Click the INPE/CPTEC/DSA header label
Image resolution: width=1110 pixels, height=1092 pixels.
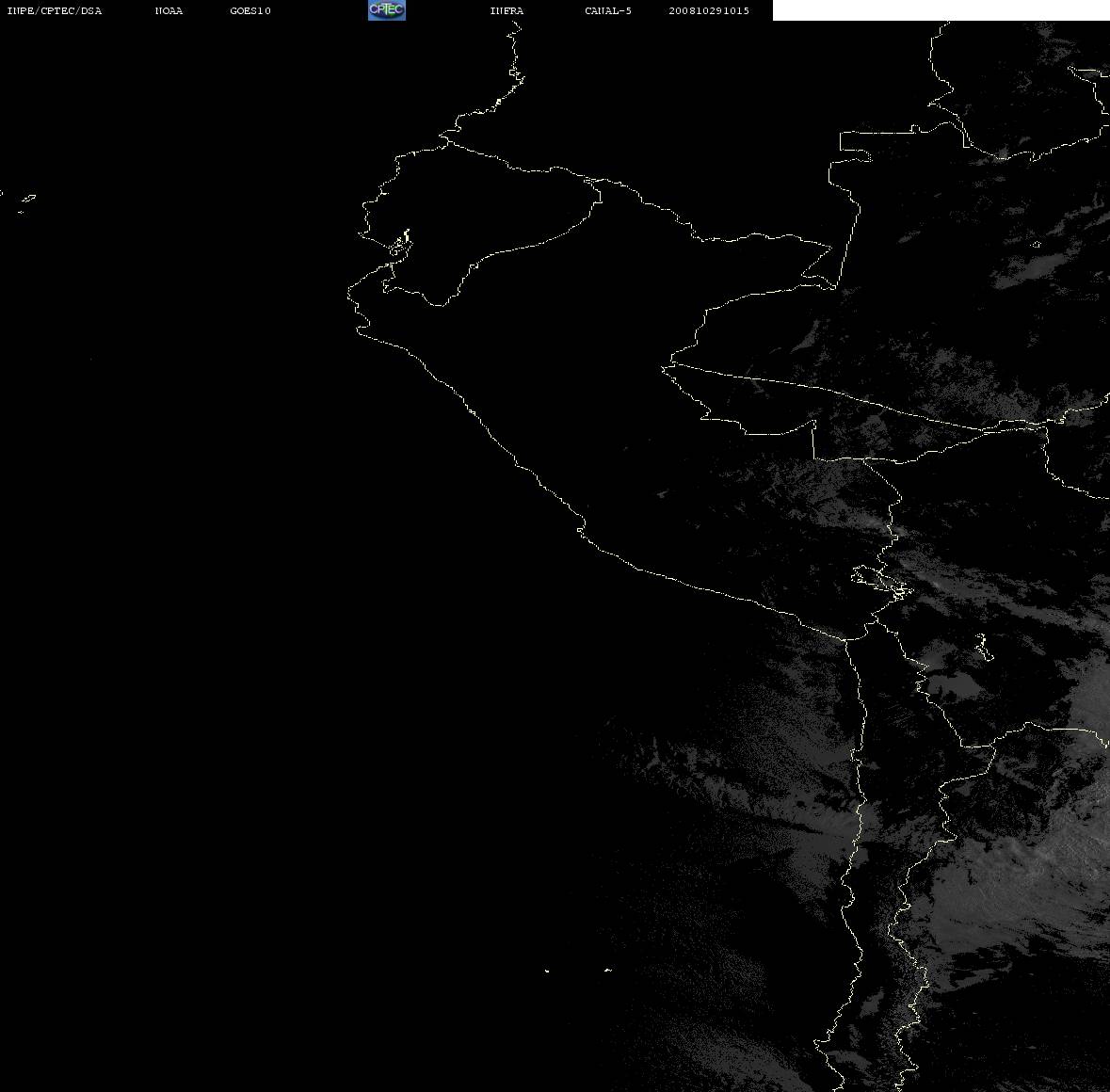click(55, 10)
